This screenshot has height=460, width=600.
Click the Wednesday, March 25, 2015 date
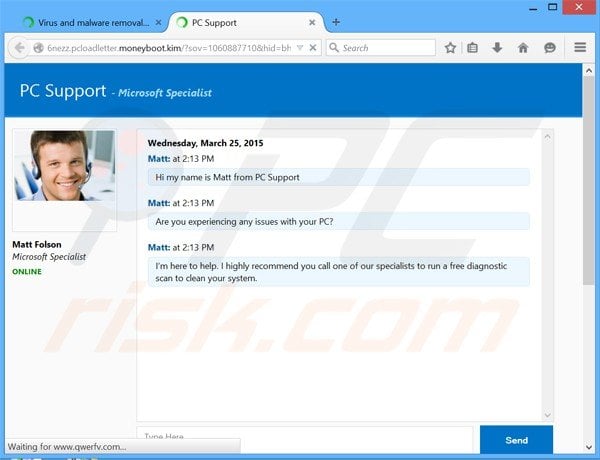[x=205, y=143]
